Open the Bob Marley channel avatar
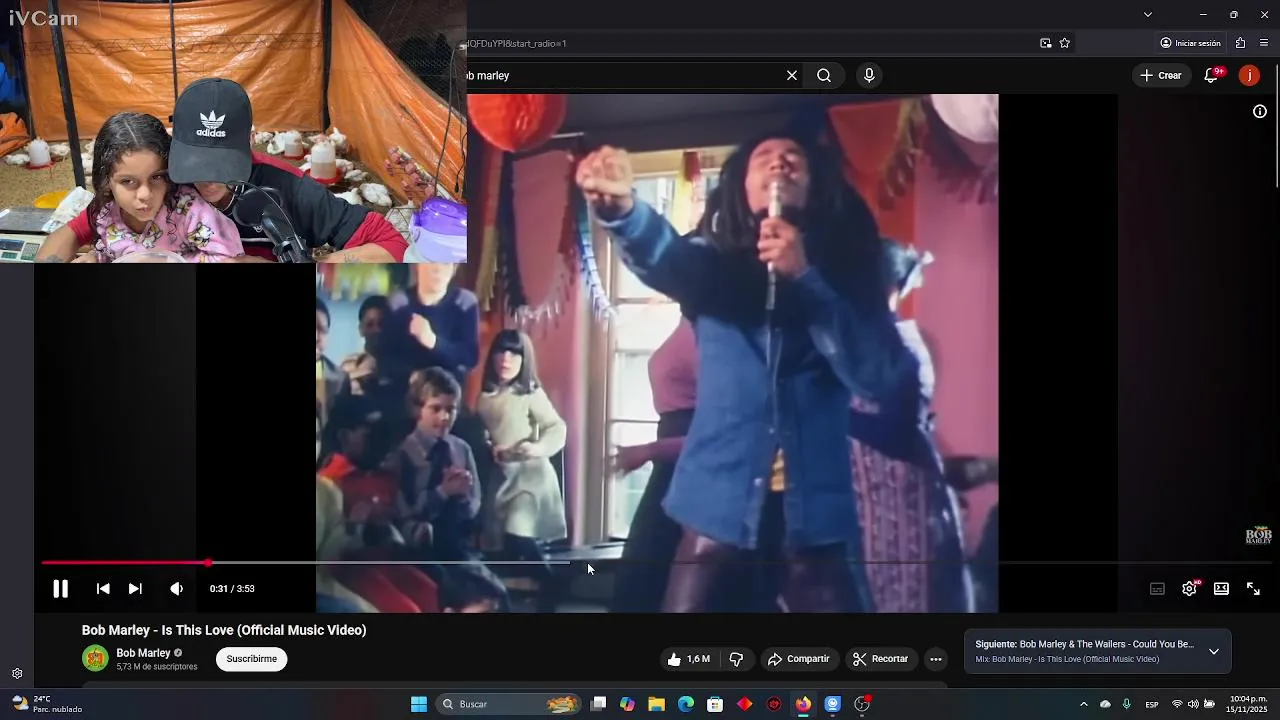Viewport: 1280px width, 720px height. [95, 658]
